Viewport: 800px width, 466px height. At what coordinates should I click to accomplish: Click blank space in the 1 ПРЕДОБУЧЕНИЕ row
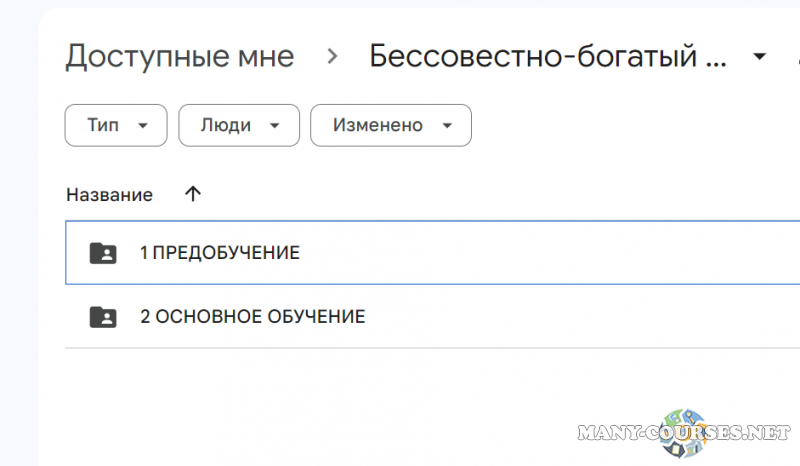[x=550, y=253]
